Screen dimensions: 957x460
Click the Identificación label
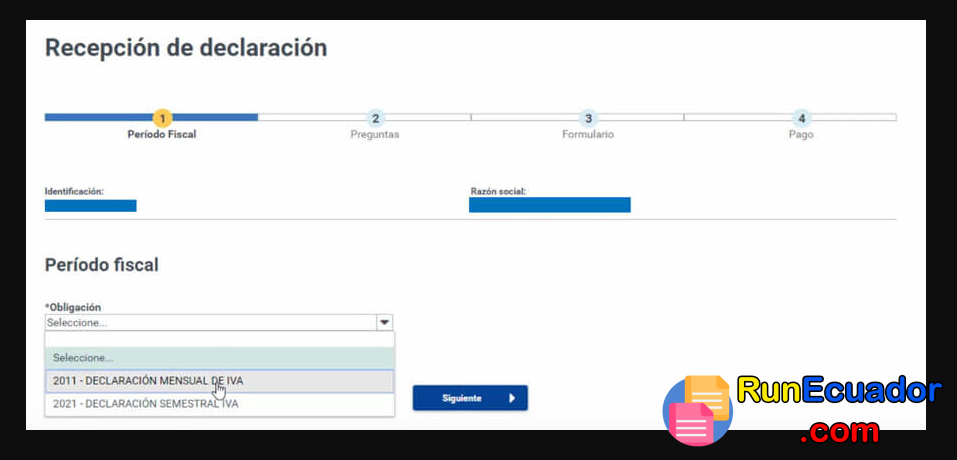pyautogui.click(x=74, y=192)
